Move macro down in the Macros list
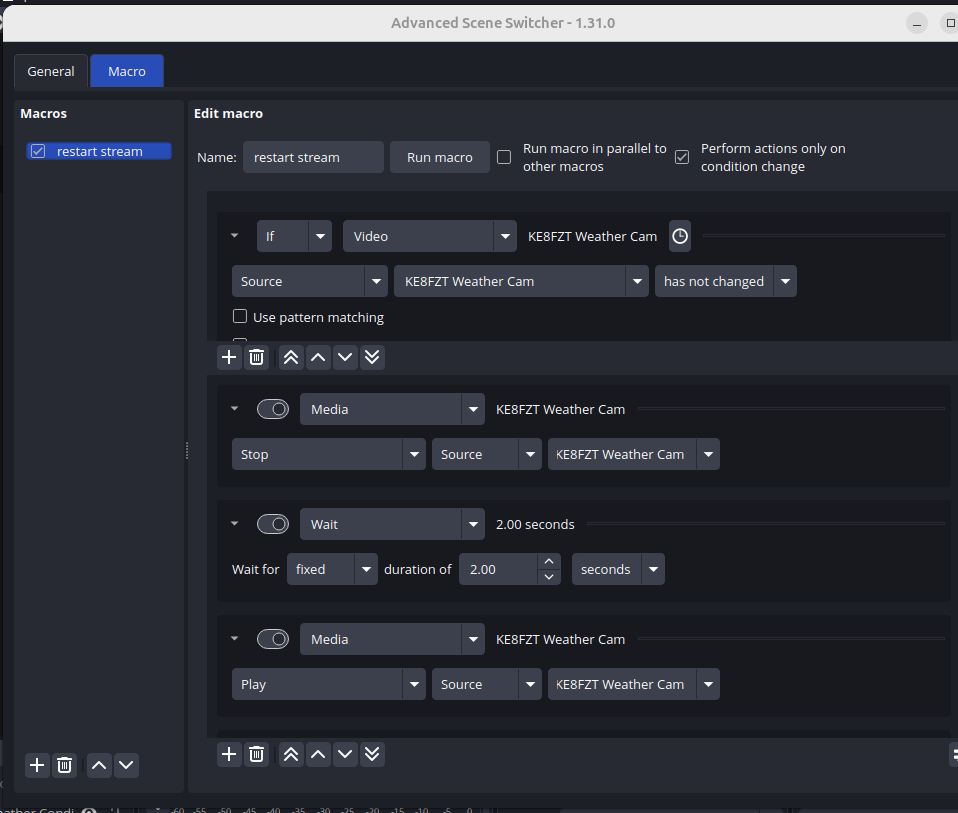This screenshot has height=813, width=958. [x=126, y=765]
